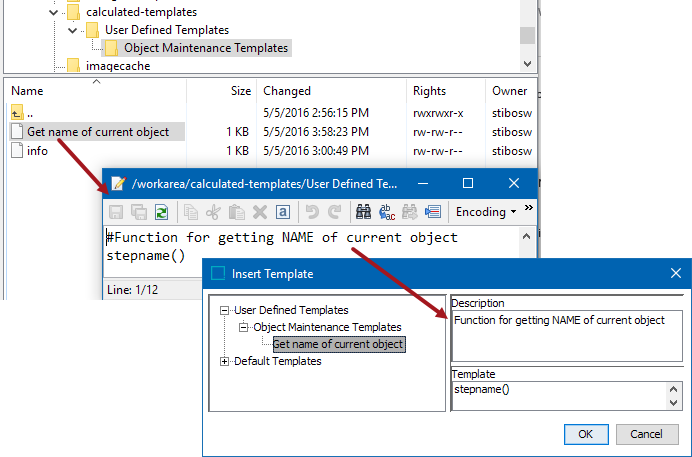The height and width of the screenshot is (457, 692).
Task: Click the Save icon in editor toolbar
Action: (x=116, y=212)
